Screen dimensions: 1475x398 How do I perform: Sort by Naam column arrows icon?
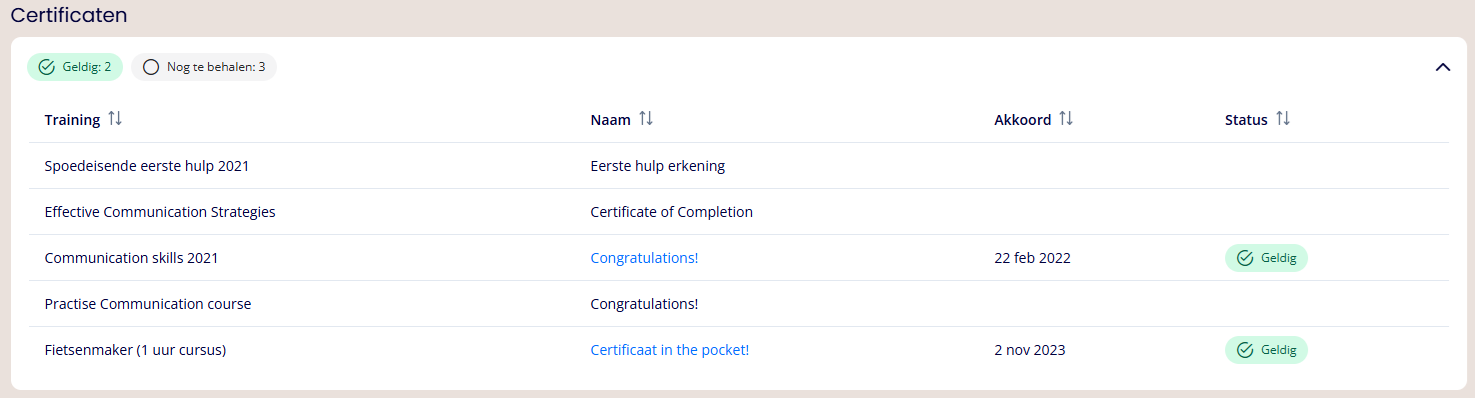tap(646, 119)
